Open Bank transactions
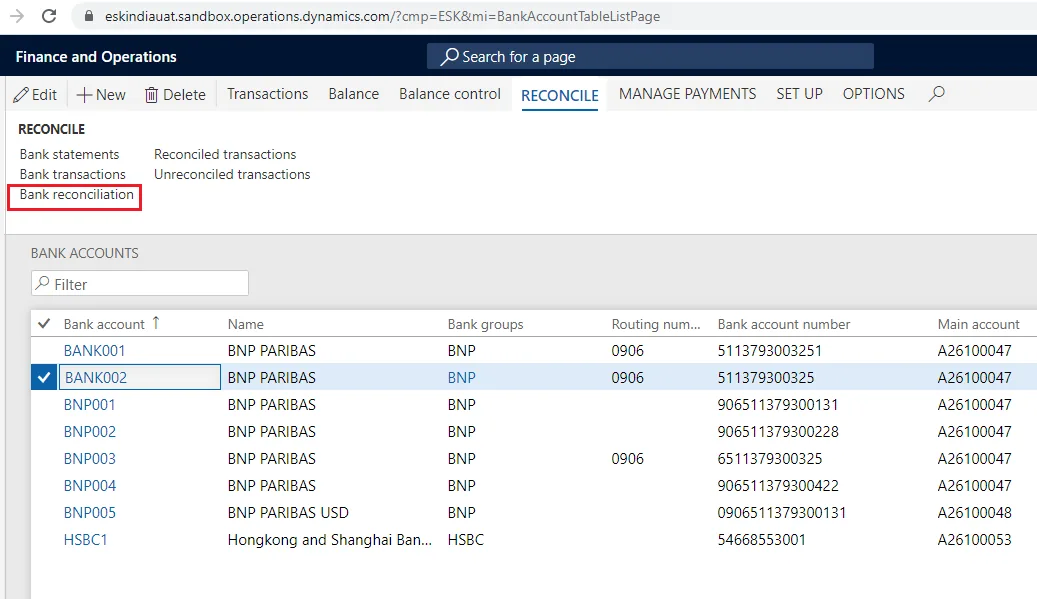The height and width of the screenshot is (599, 1037). click(x=73, y=174)
